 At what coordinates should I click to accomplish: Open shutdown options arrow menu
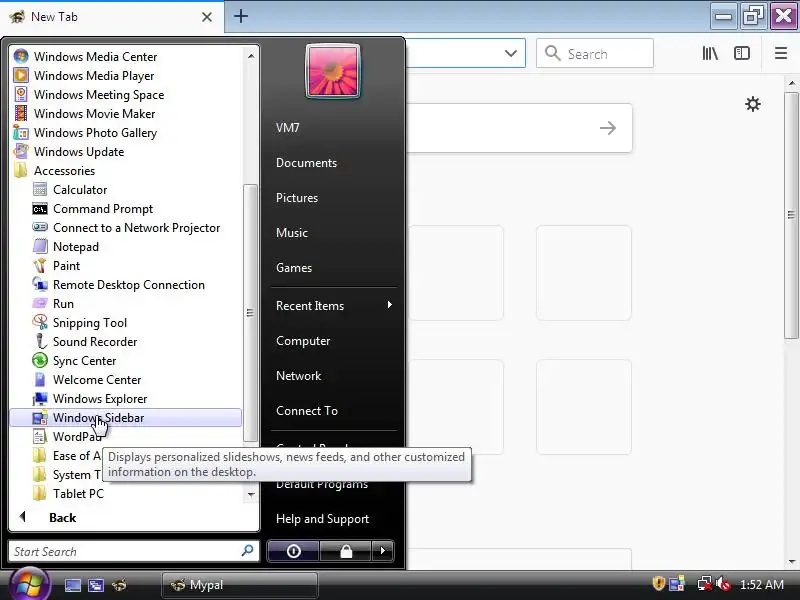(x=383, y=551)
